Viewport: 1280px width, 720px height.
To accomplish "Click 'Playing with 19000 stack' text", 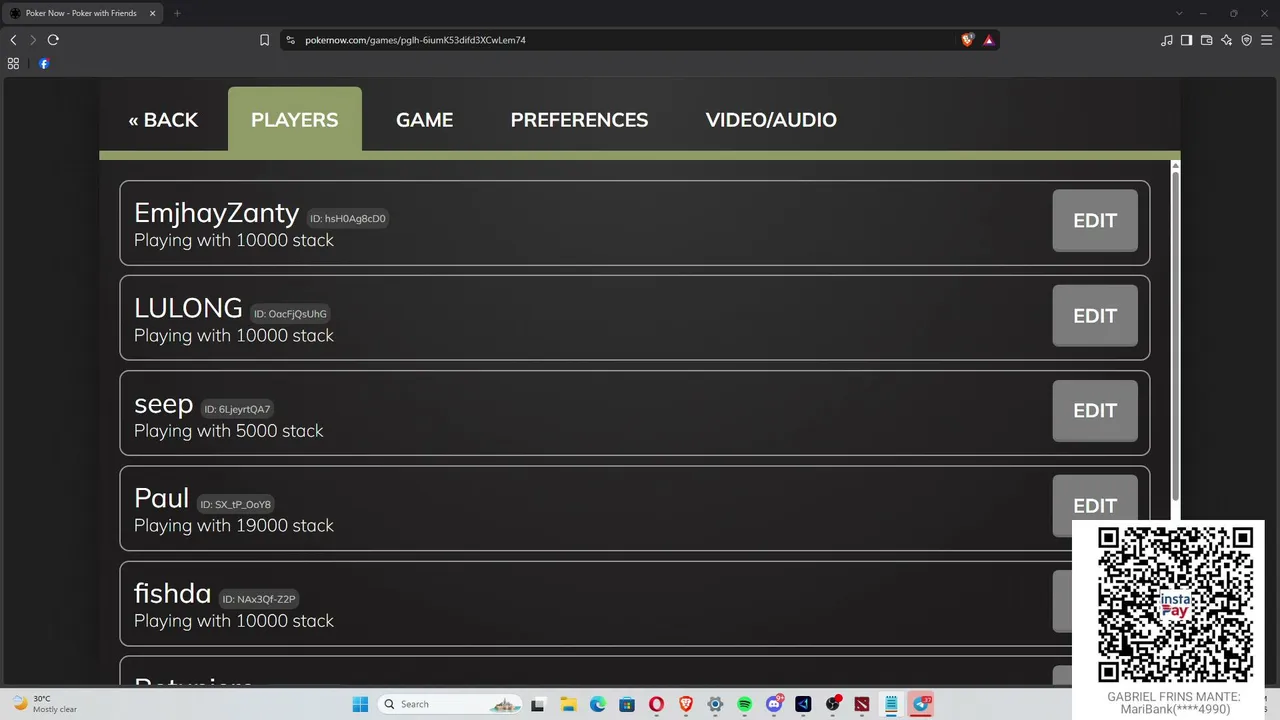I will point(234,526).
